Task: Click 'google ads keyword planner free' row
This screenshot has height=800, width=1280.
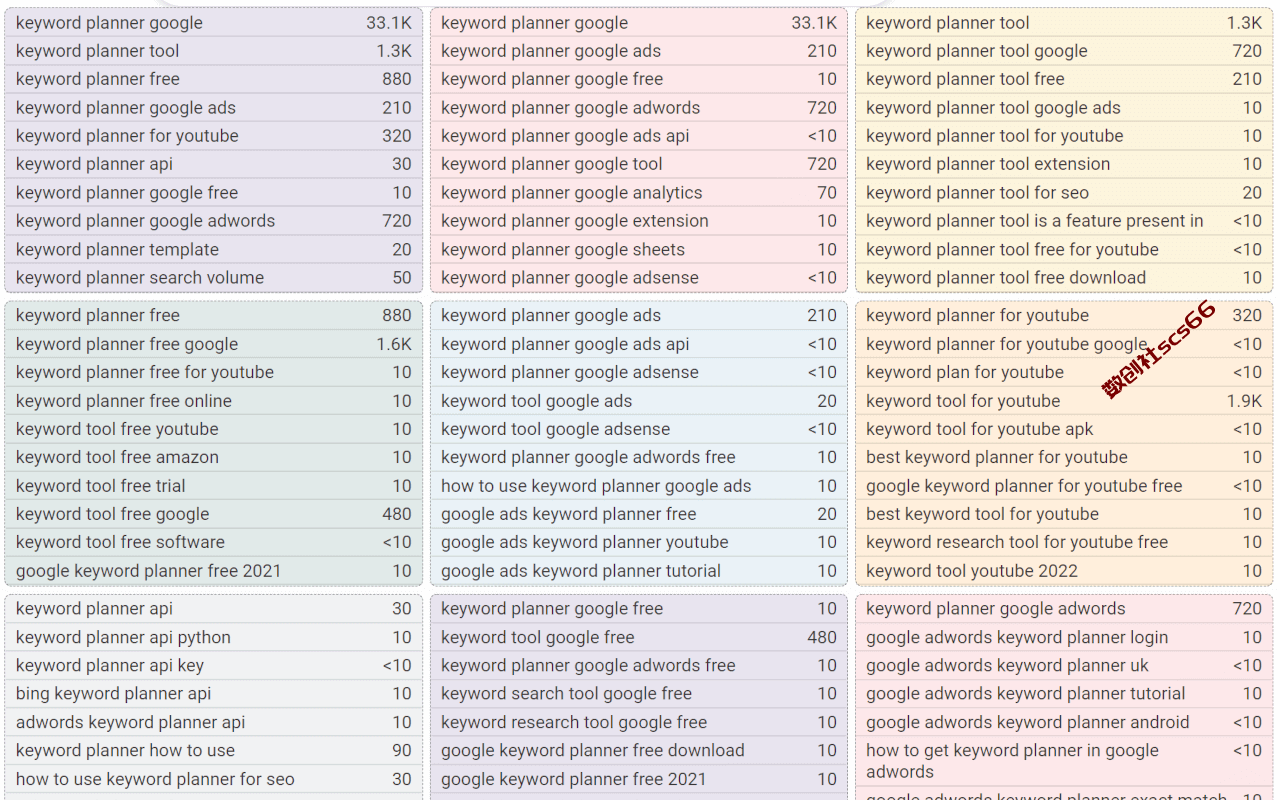Action: 638,514
